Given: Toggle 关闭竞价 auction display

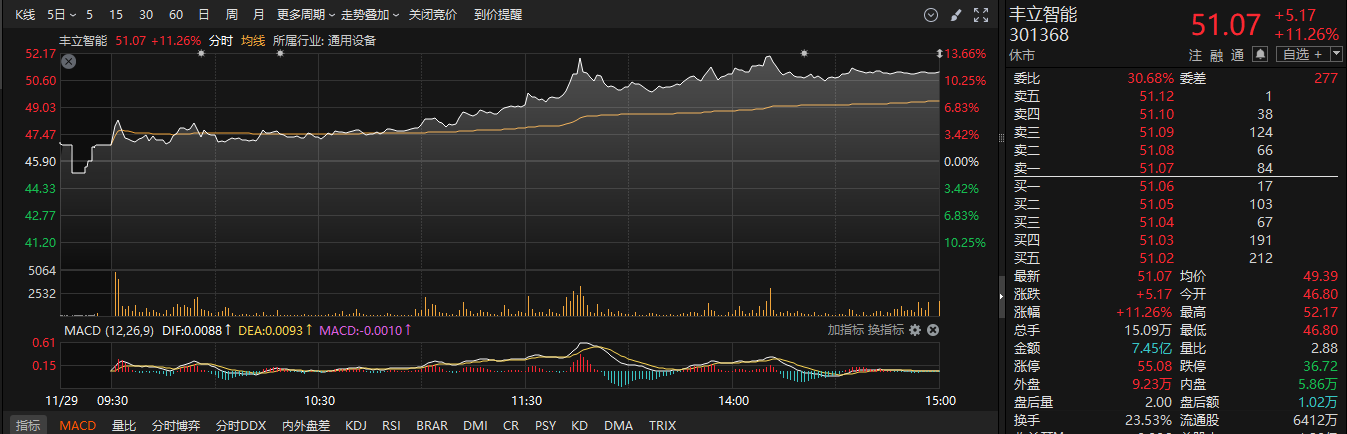Looking at the screenshot, I should [433, 15].
